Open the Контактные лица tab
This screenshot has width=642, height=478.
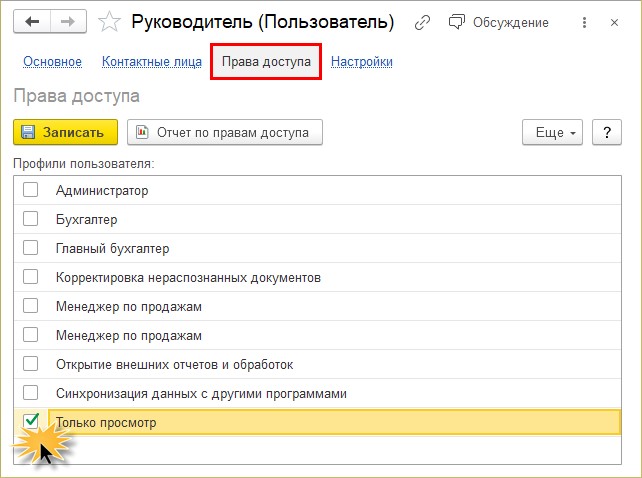[152, 61]
